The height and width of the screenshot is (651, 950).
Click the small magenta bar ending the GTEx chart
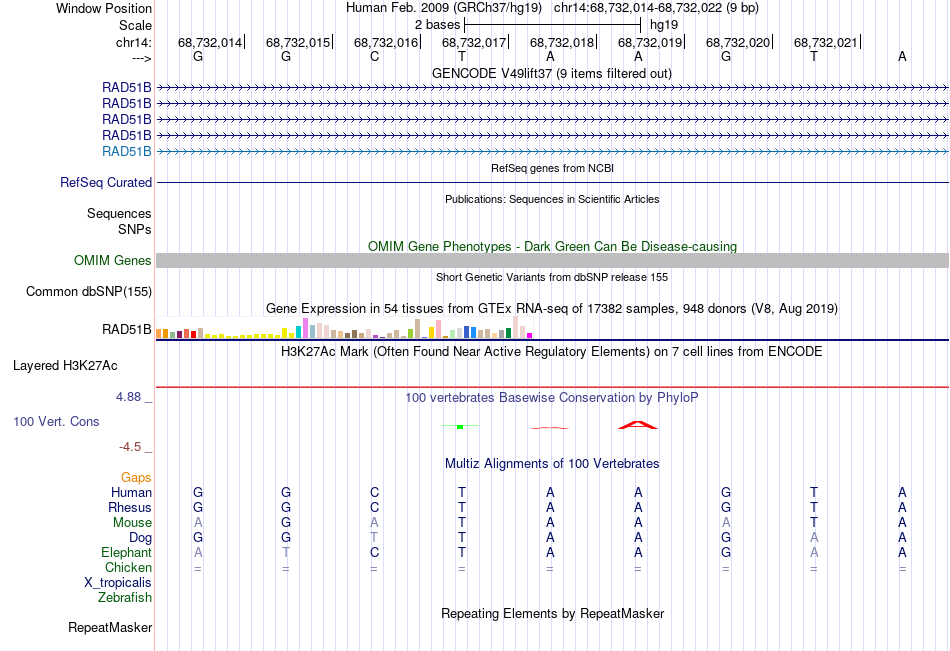tap(530, 335)
